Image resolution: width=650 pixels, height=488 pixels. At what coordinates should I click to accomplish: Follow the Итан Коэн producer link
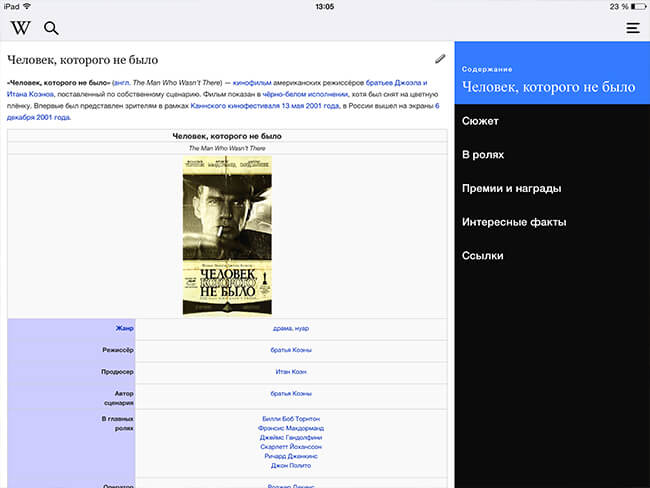click(291, 372)
